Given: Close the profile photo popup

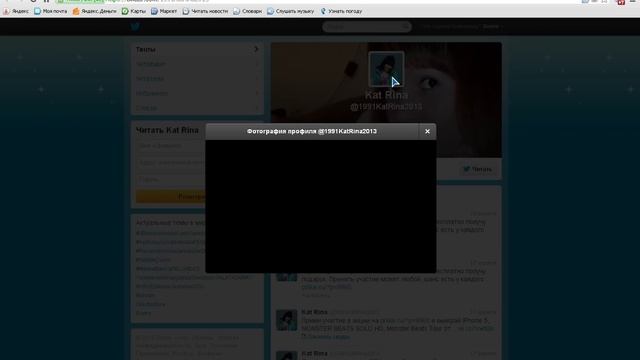Looking at the screenshot, I should coord(427,131).
